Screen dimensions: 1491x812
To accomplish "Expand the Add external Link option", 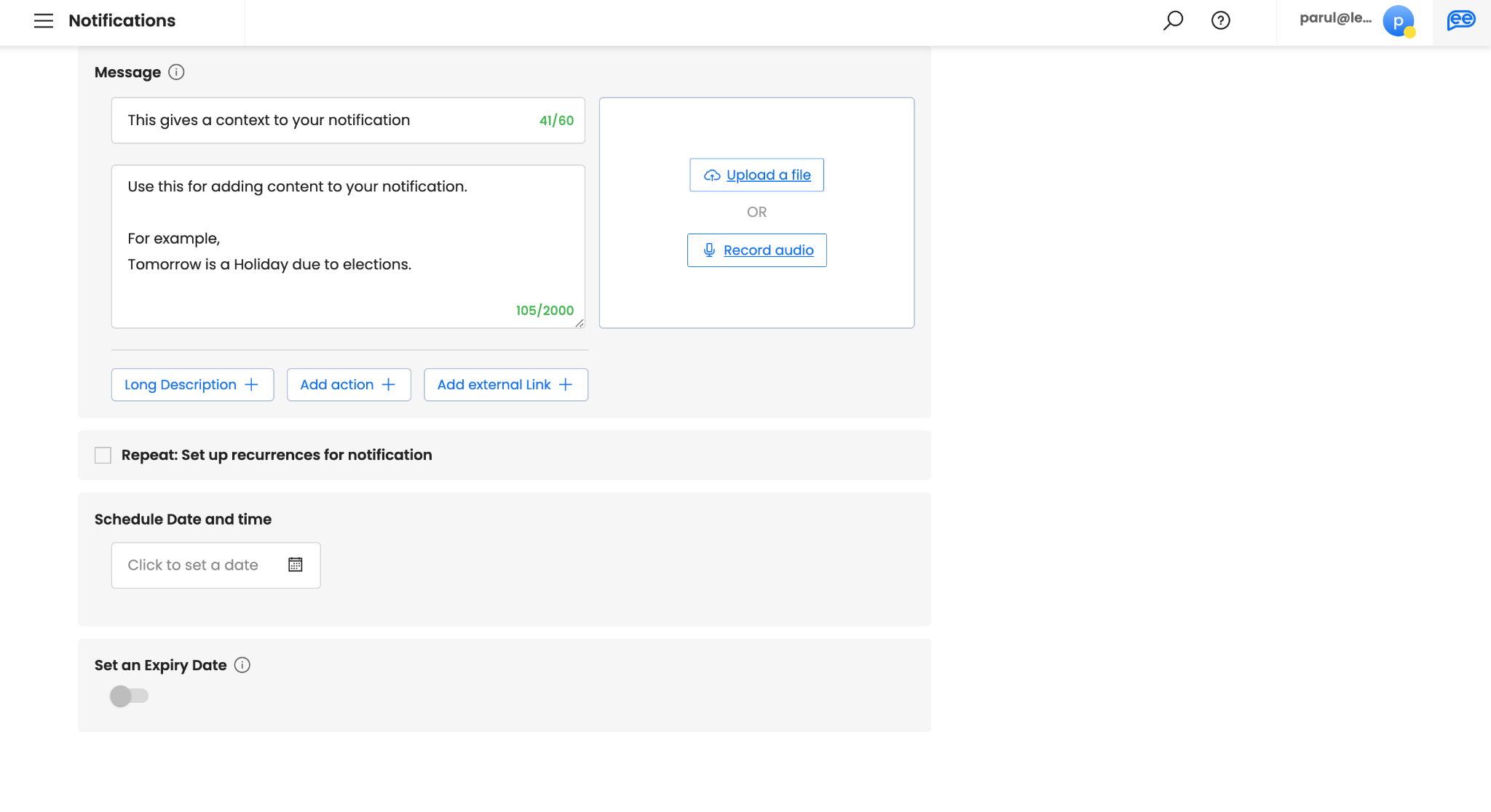I will [506, 385].
